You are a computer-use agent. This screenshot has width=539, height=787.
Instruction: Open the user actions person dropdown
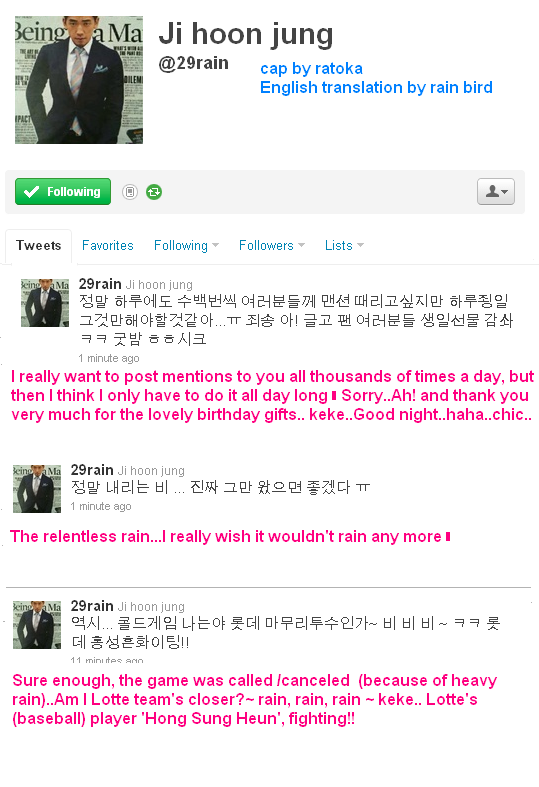pyautogui.click(x=496, y=191)
